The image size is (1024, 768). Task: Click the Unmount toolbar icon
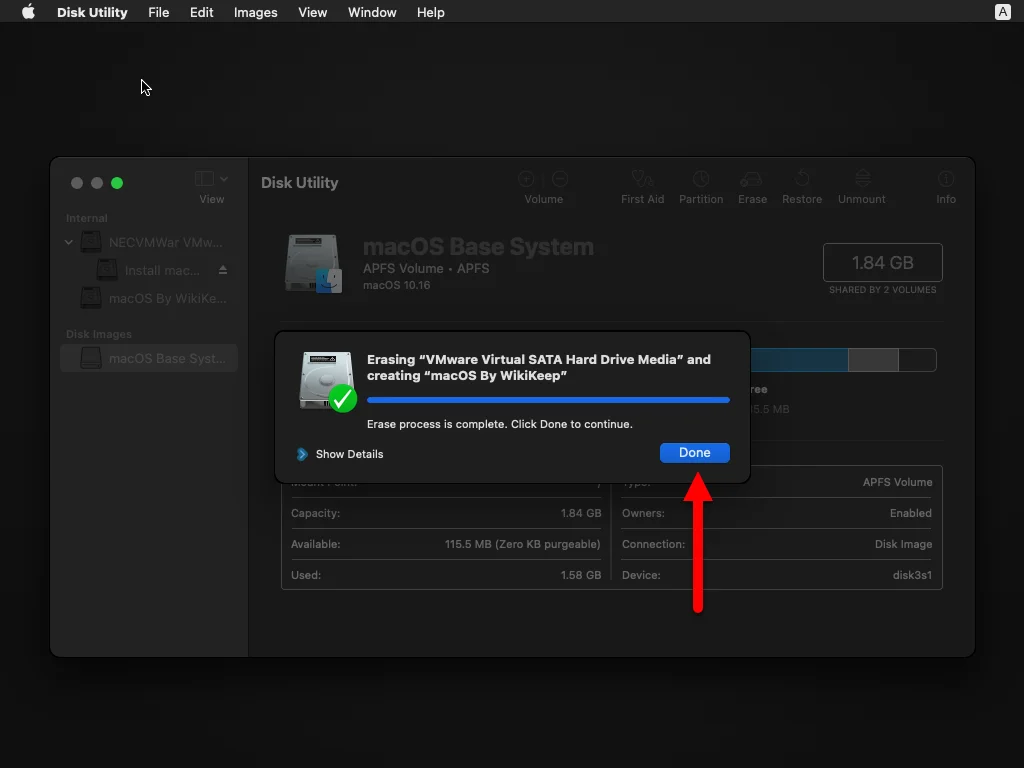[863, 178]
